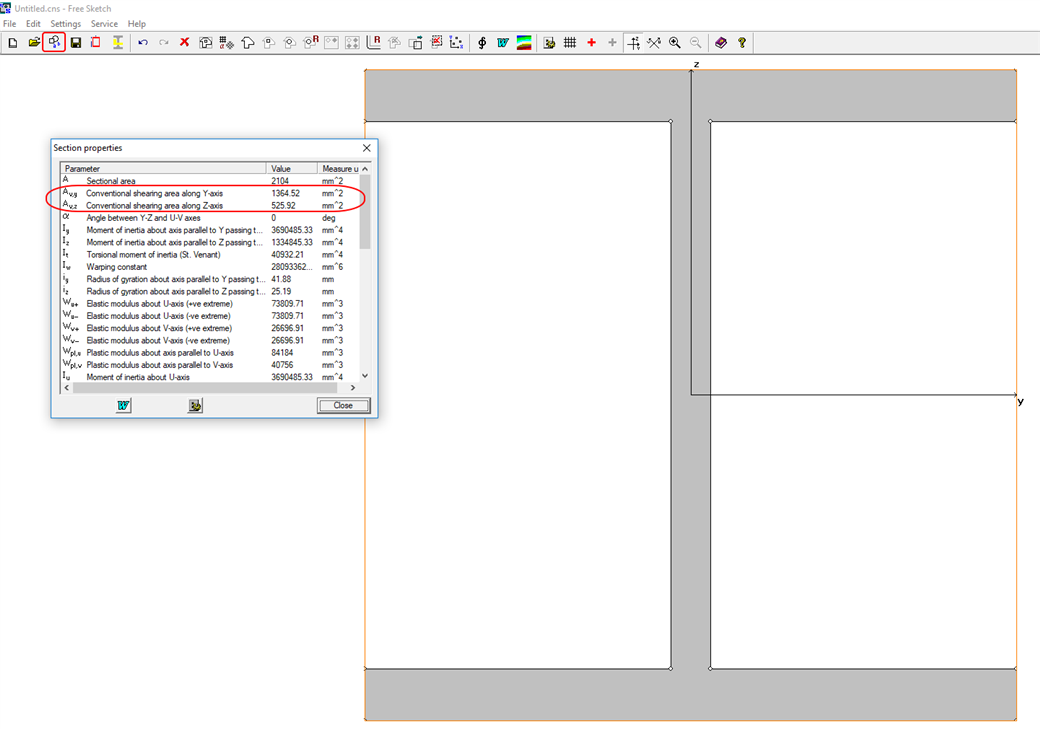Zoom in with the magnifier plus icon
Image resolution: width=1040 pixels, height=729 pixels.
click(675, 42)
